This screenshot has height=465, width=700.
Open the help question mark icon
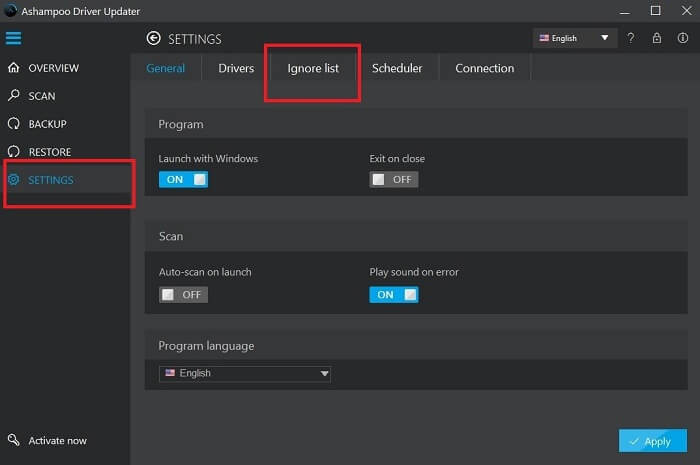click(630, 38)
